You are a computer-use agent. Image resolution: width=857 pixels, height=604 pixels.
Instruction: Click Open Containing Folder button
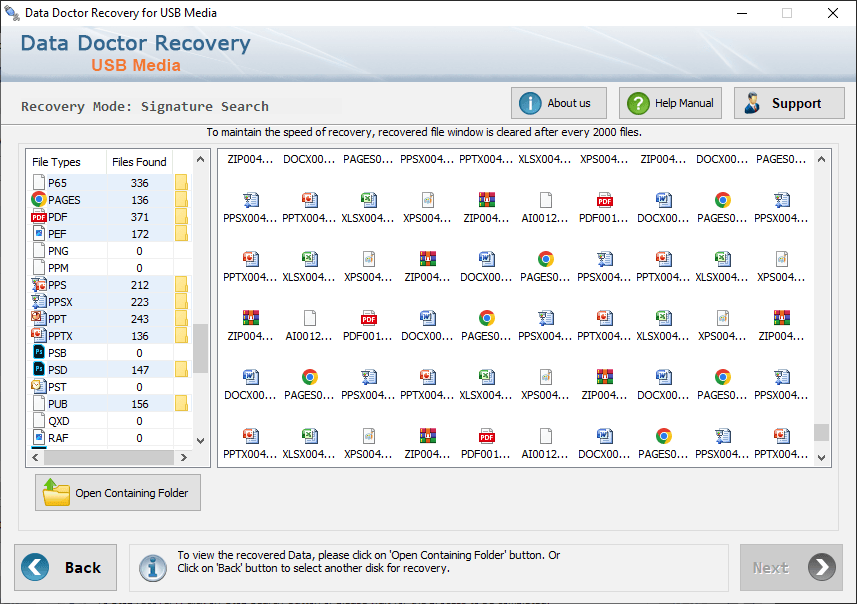pyautogui.click(x=118, y=492)
